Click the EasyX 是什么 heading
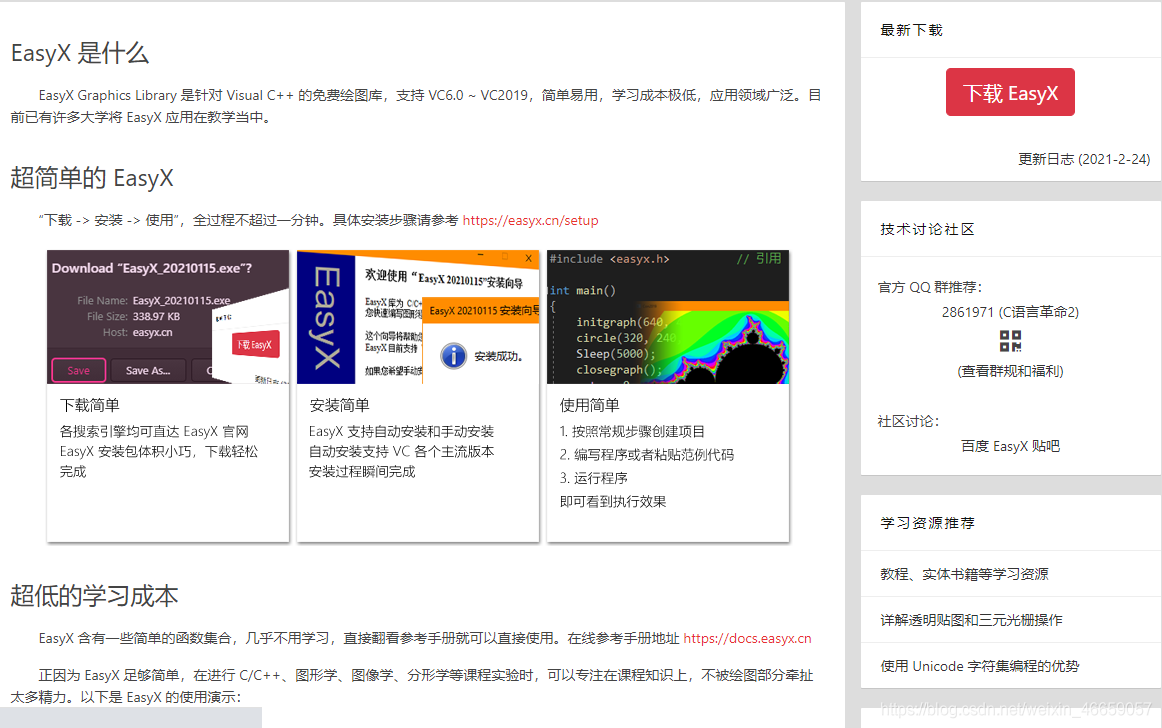This screenshot has width=1162, height=728. click(80, 53)
